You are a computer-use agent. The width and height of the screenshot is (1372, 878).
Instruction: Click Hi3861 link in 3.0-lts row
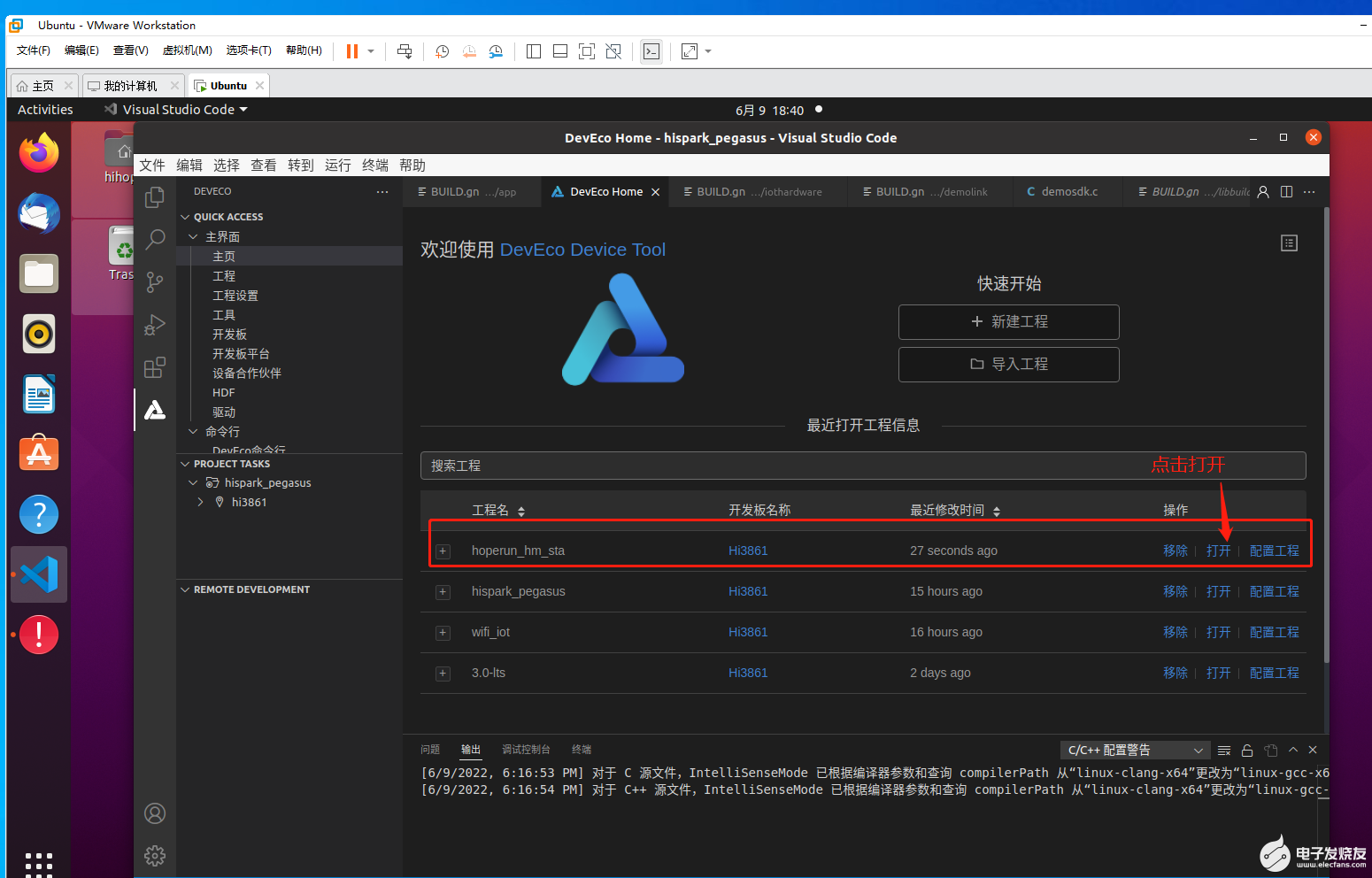[x=748, y=673]
